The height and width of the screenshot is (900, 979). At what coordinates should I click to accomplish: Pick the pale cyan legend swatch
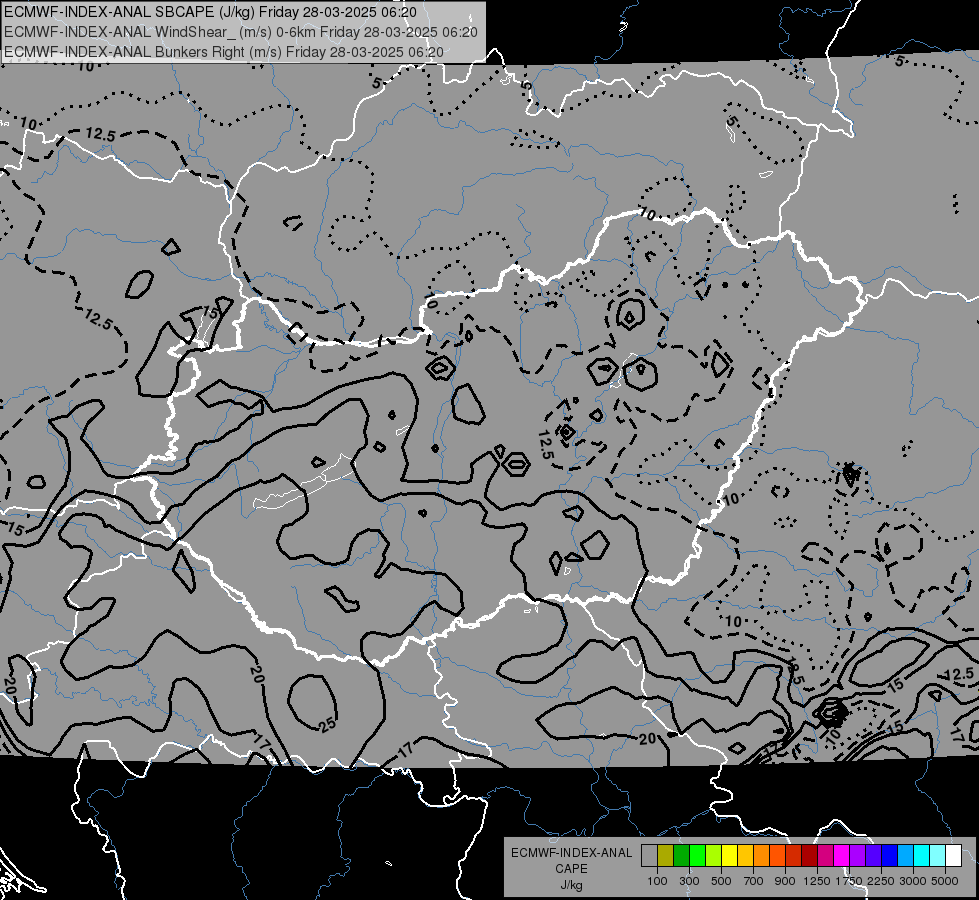(x=938, y=855)
